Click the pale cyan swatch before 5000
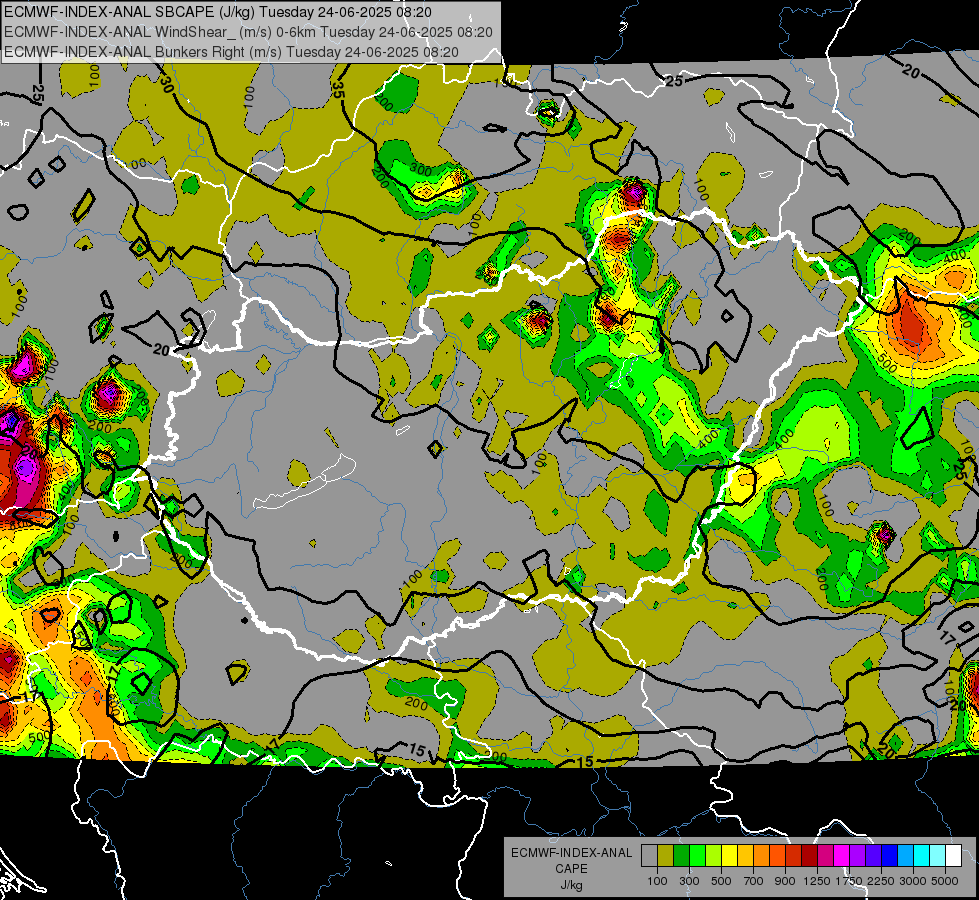This screenshot has height=900, width=979. coord(938,856)
